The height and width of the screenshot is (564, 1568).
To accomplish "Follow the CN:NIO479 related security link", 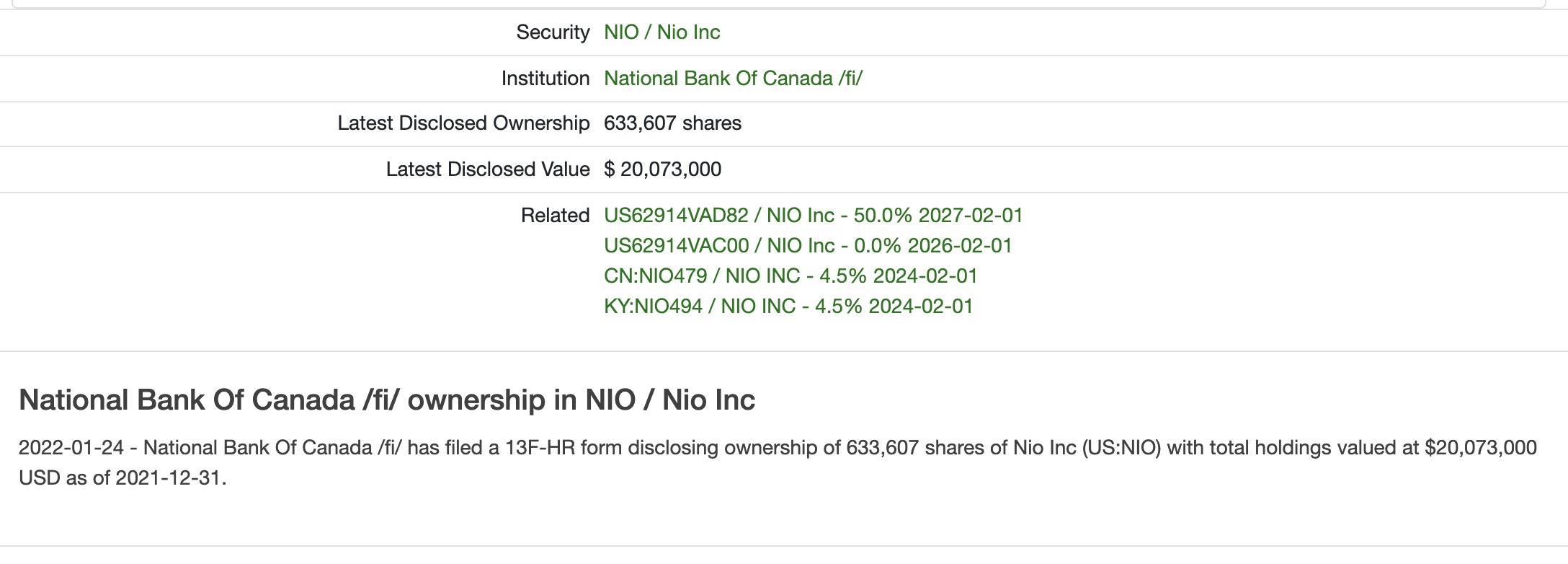I will [x=790, y=276].
